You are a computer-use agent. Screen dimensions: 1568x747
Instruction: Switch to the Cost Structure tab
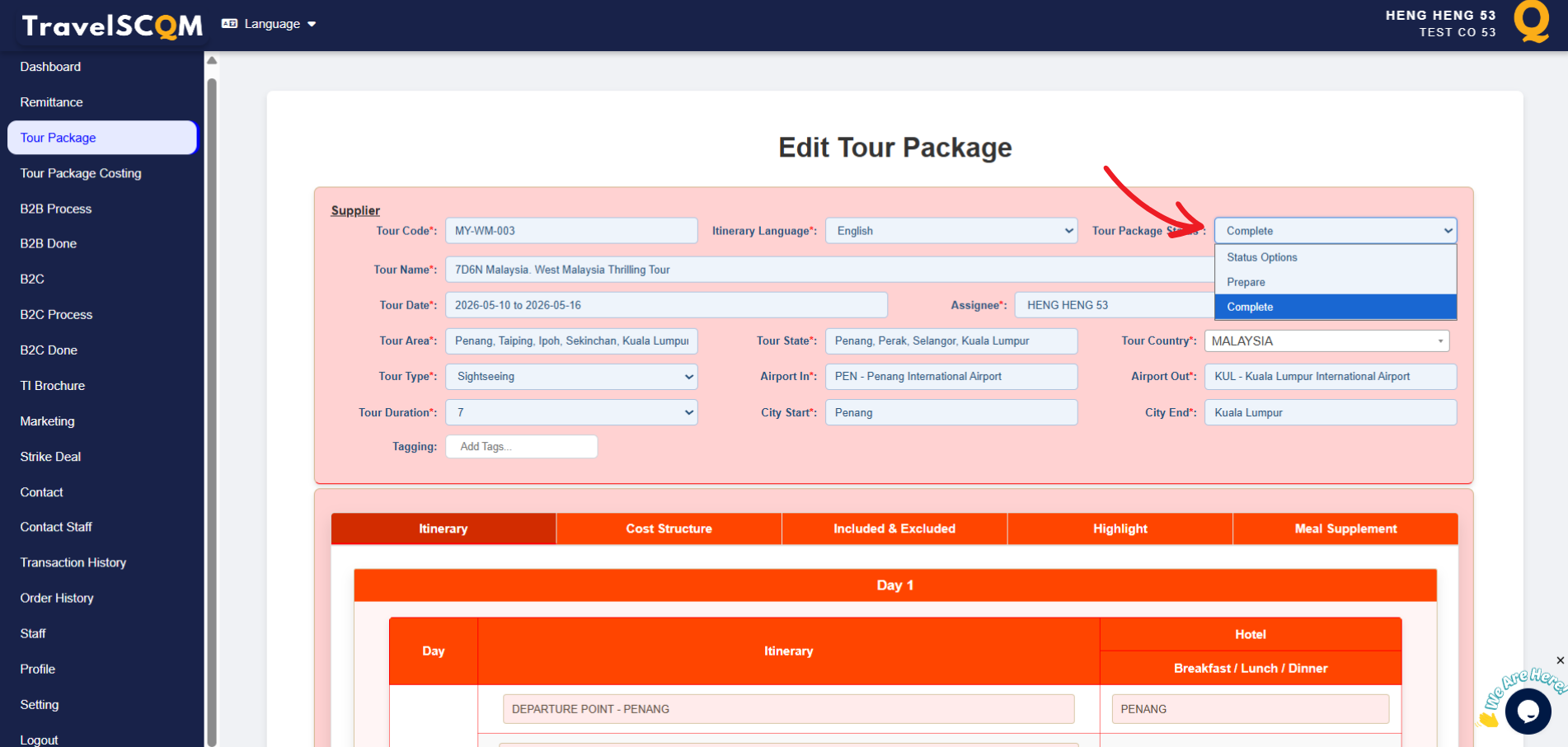point(669,529)
